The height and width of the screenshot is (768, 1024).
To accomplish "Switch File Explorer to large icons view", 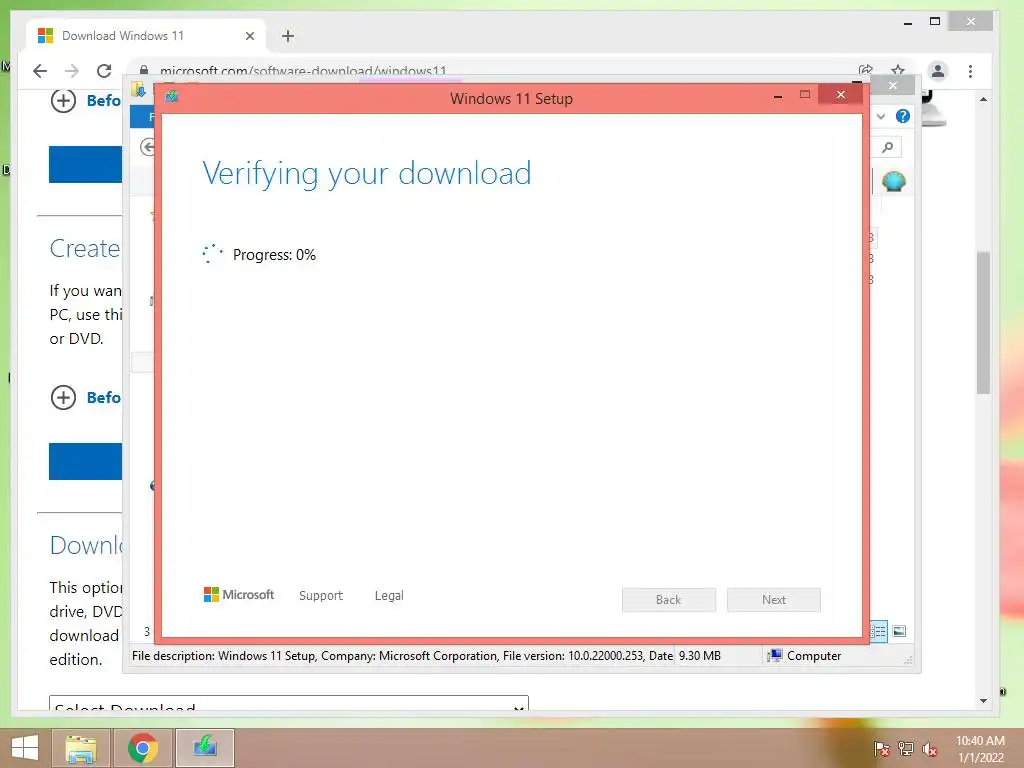I will [899, 631].
